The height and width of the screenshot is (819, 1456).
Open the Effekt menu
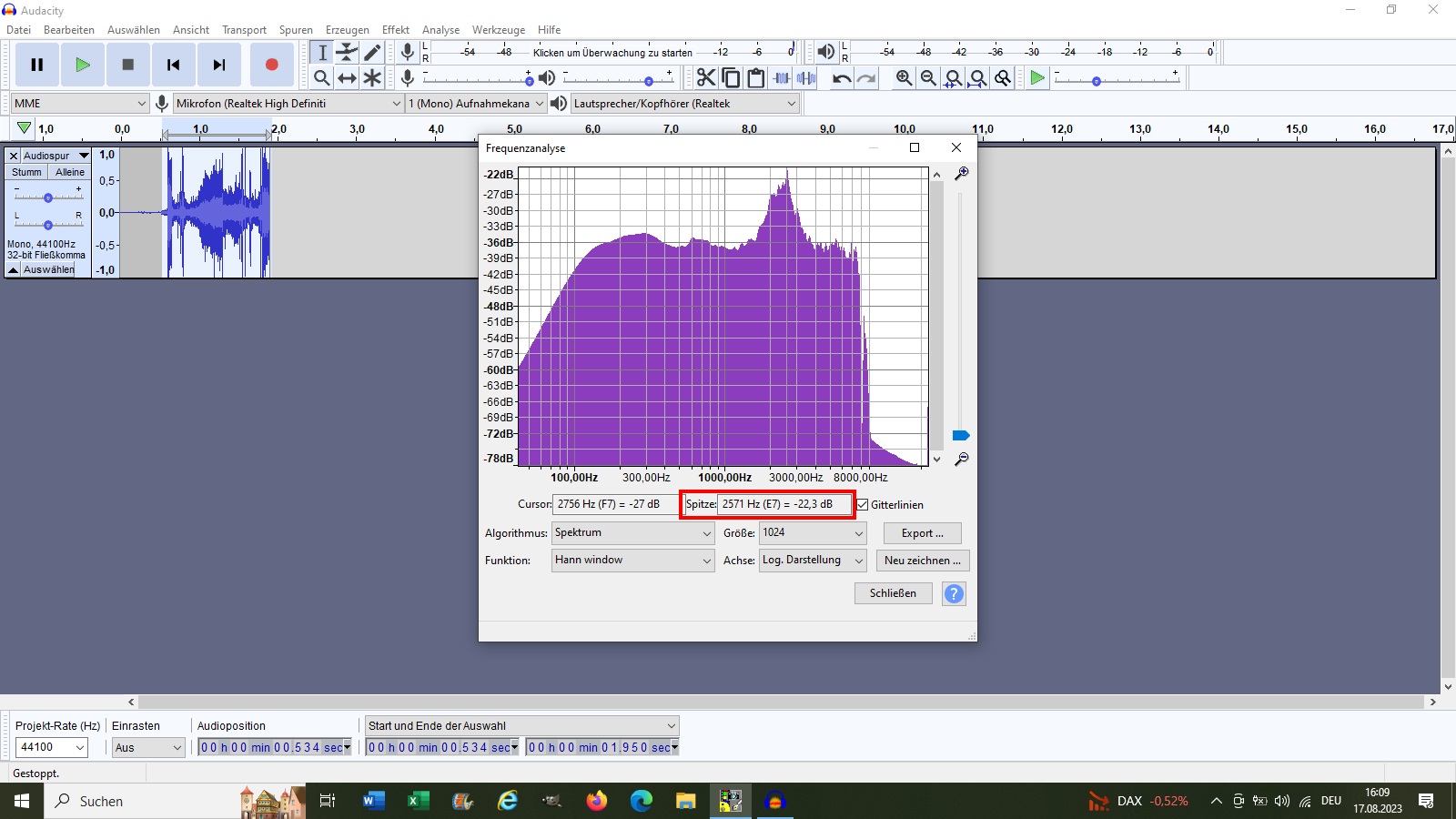click(x=395, y=30)
